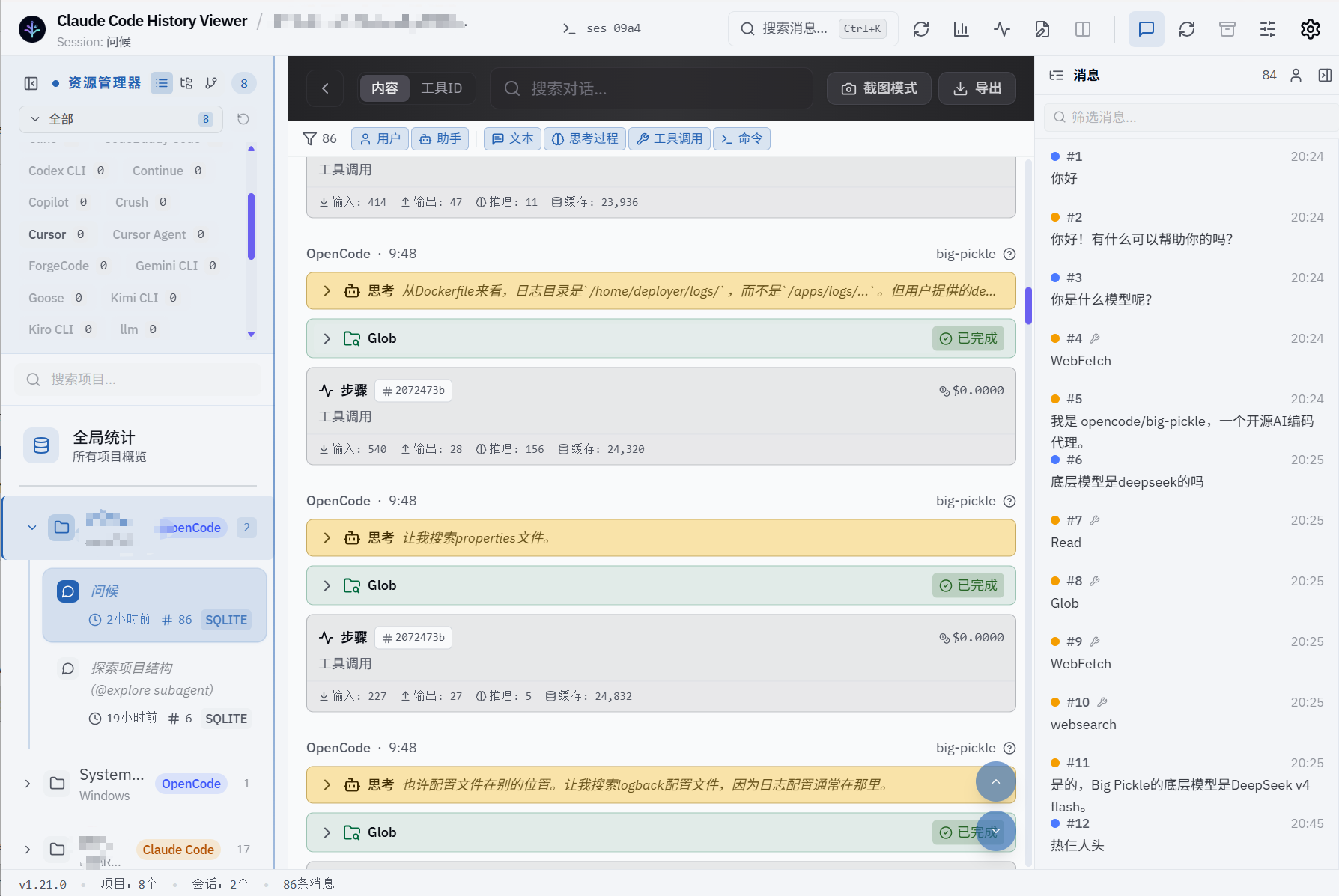Select the Cursor source filter
This screenshot has width=1339, height=896.
[x=56, y=234]
